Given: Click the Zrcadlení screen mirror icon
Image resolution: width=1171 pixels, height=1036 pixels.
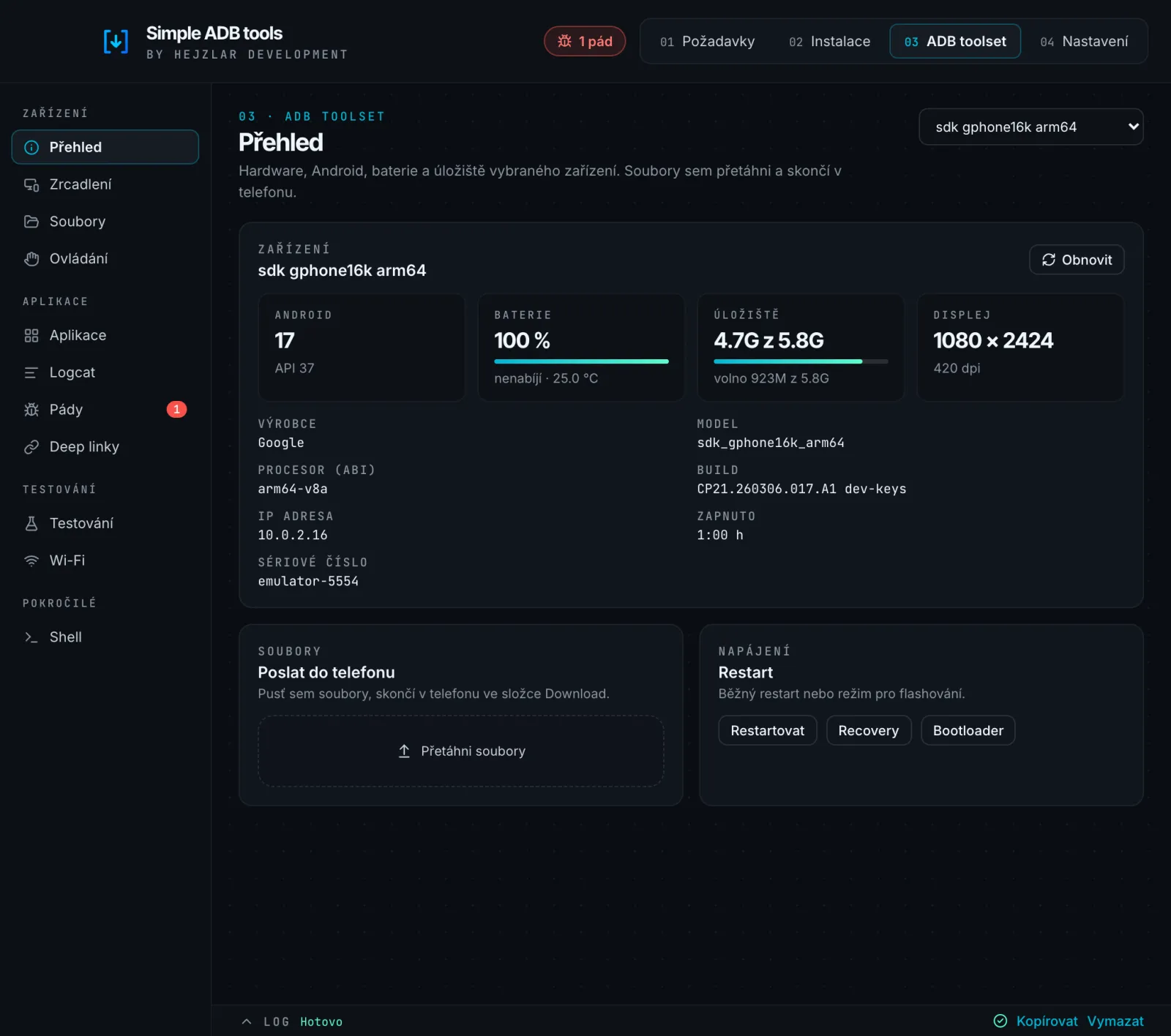Looking at the screenshot, I should coord(31,184).
